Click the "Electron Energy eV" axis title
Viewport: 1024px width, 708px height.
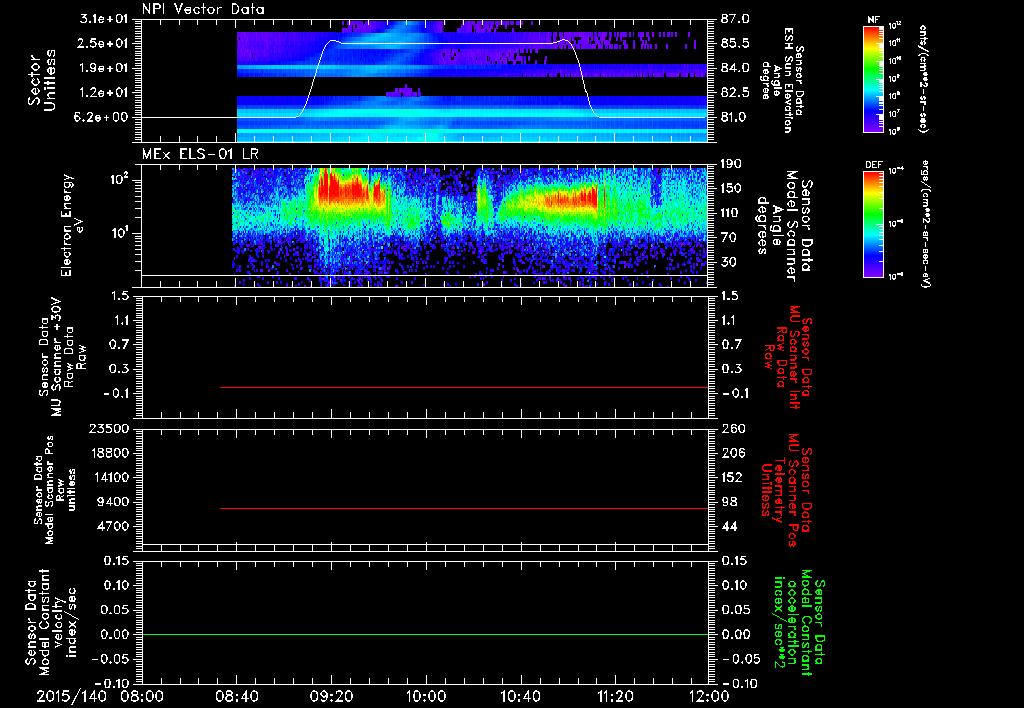pyautogui.click(x=71, y=225)
